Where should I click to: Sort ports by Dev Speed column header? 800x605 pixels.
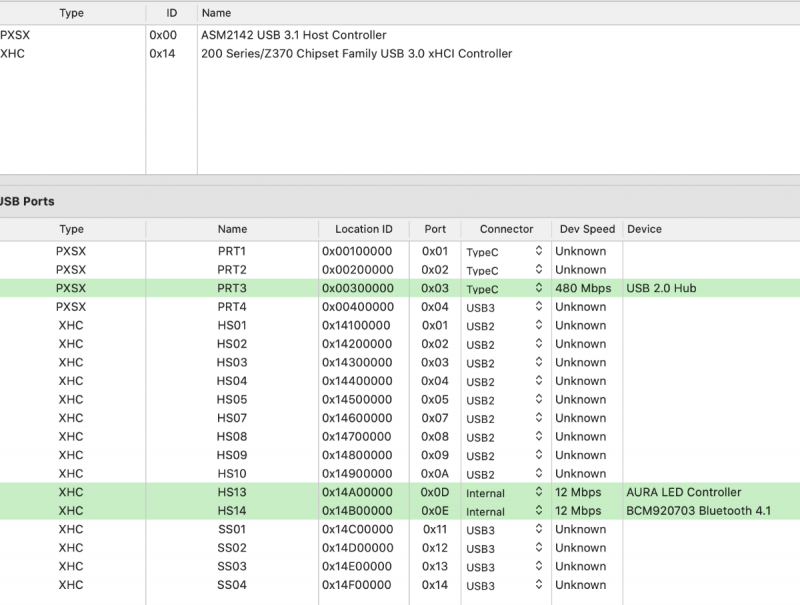(x=587, y=229)
